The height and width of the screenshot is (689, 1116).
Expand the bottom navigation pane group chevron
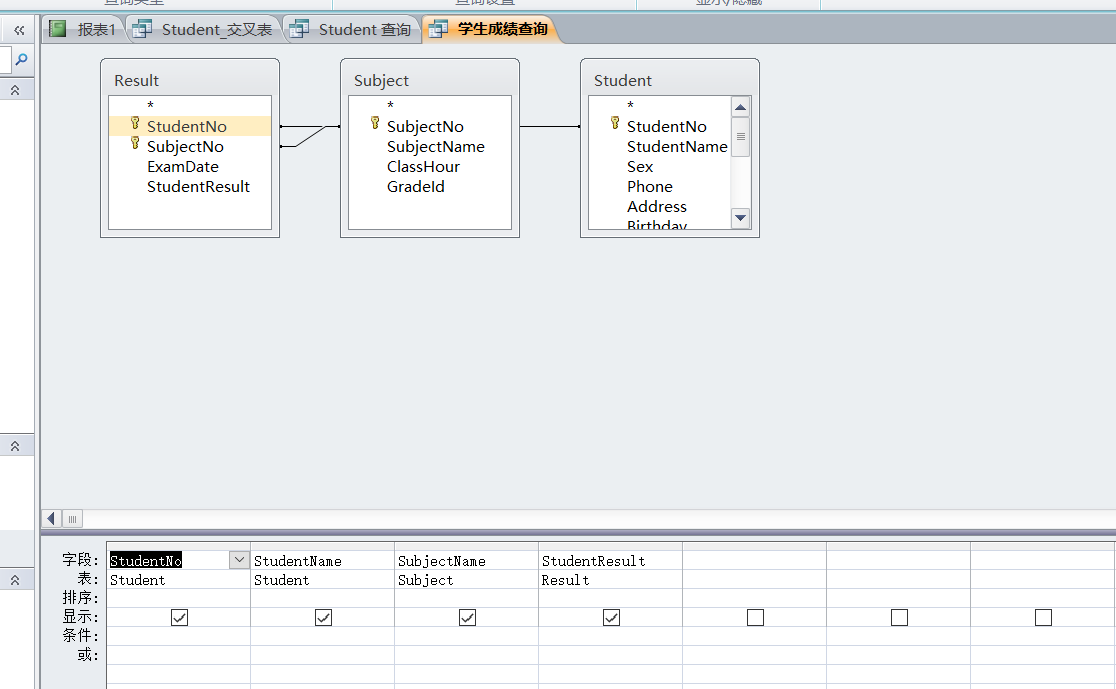coord(15,580)
